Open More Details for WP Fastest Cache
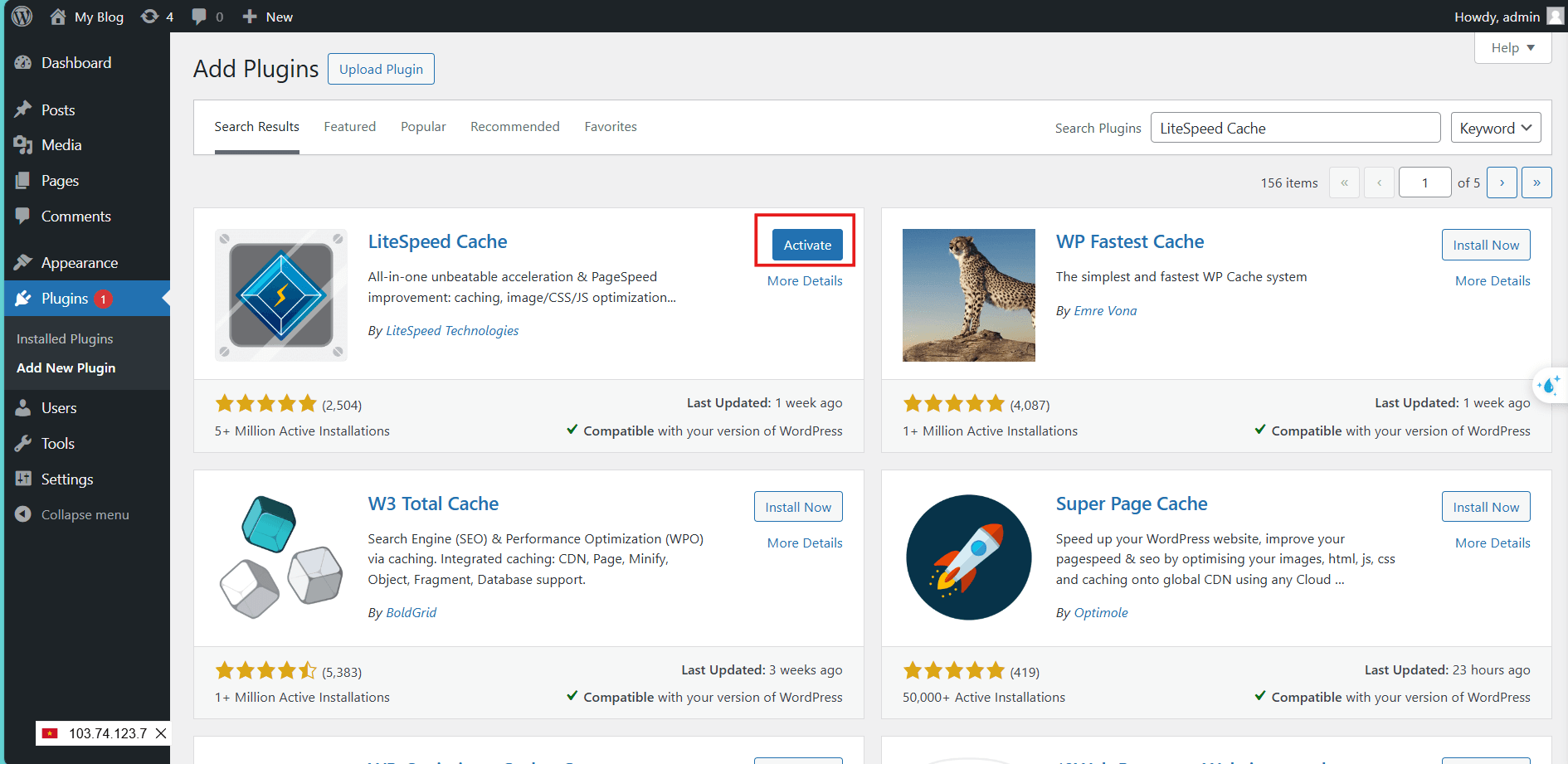 [1493, 281]
